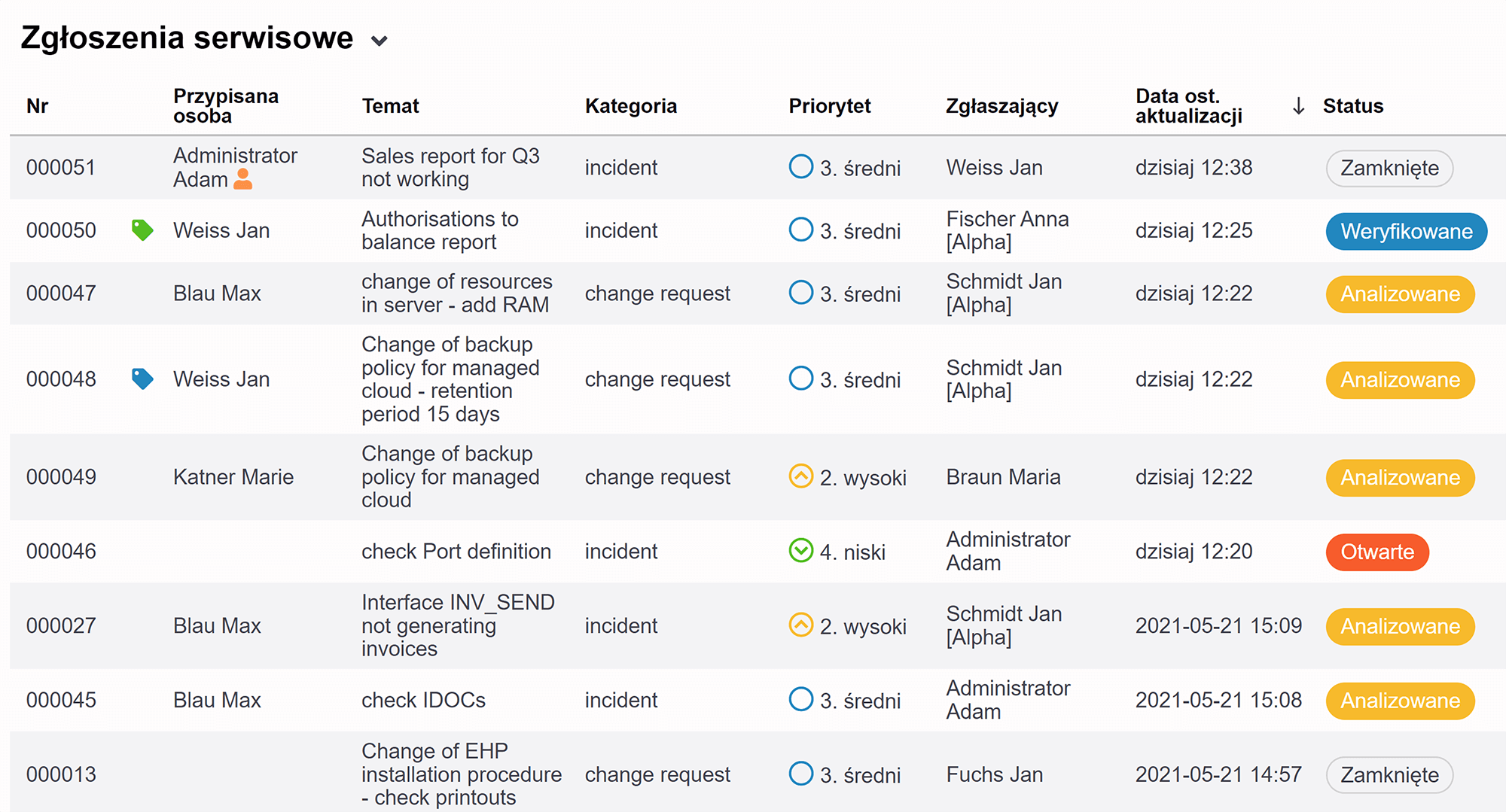
Task: Click low priority icon on ticket 000046
Action: click(801, 551)
